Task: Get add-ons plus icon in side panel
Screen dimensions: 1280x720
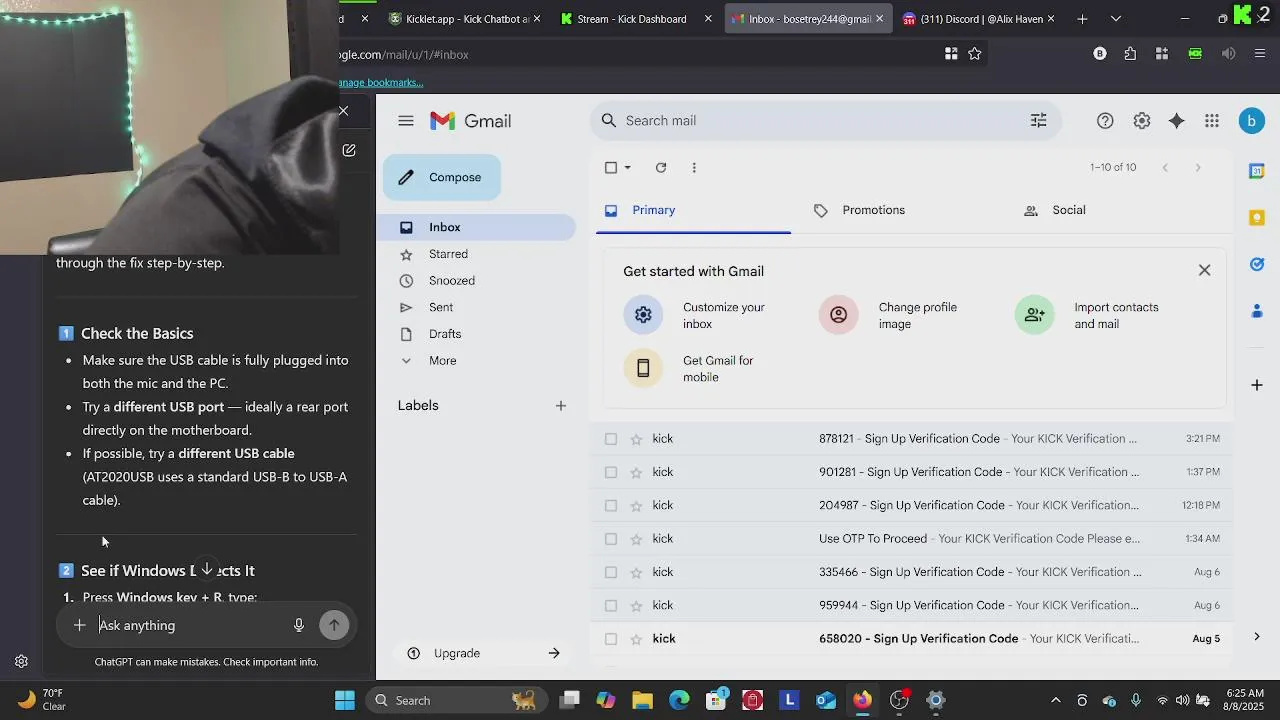Action: click(1257, 385)
